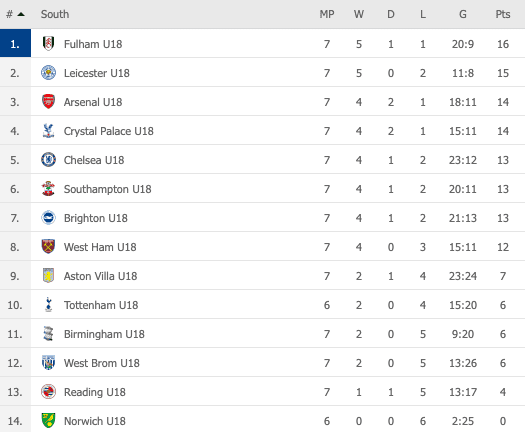Click the Fulham U18 club crest

(48, 44)
